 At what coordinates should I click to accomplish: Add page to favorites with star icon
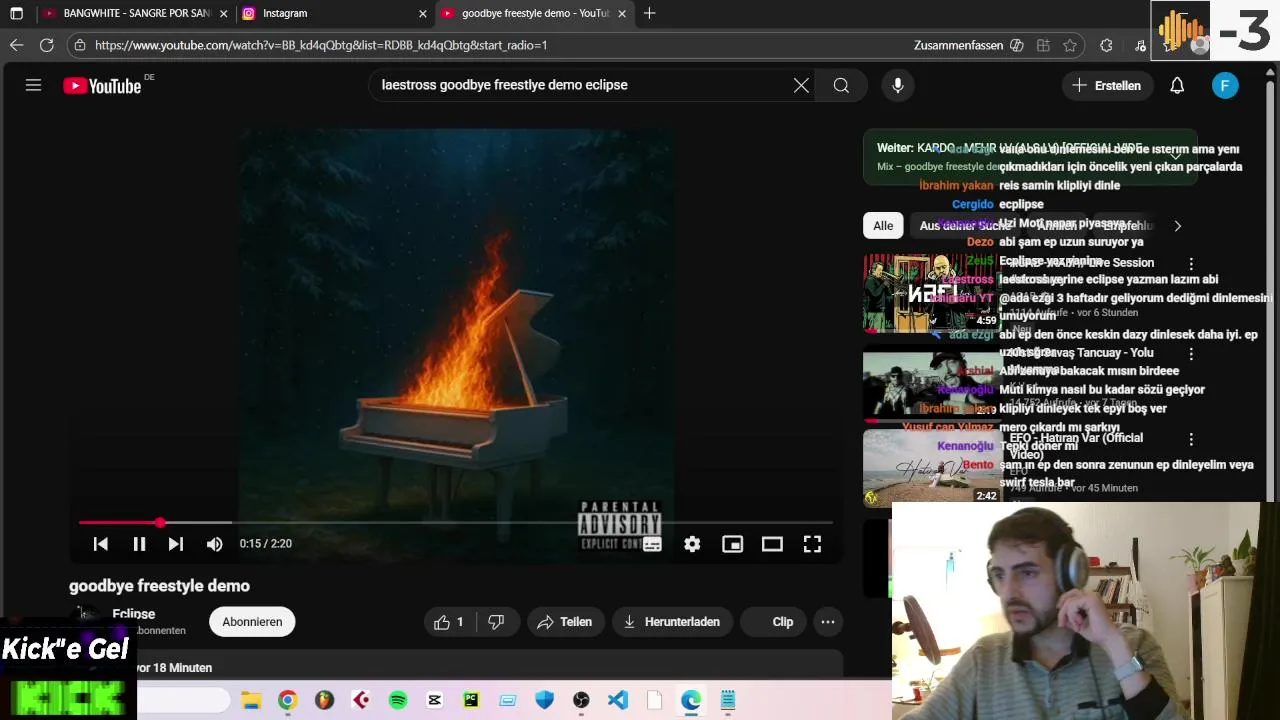point(1070,45)
